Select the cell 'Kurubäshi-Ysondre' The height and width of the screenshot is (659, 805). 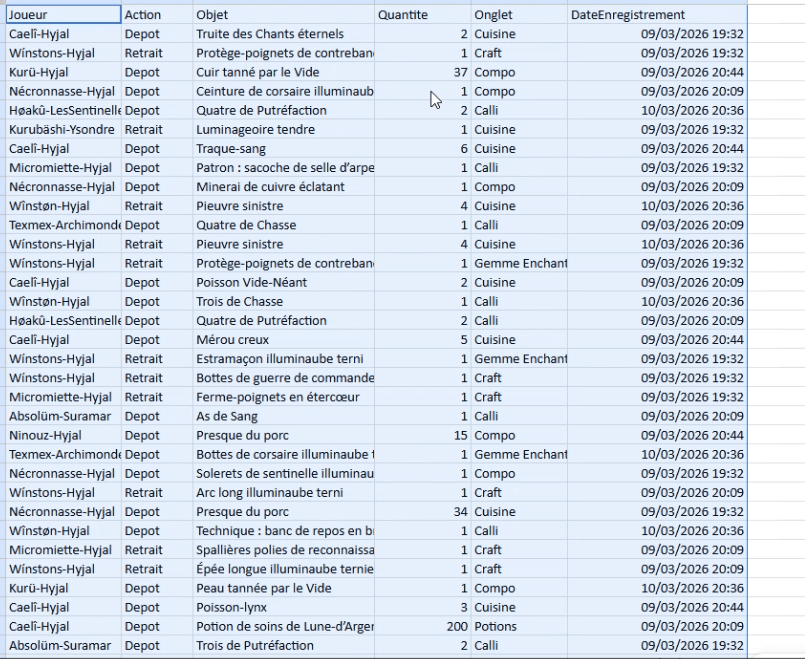(64, 129)
